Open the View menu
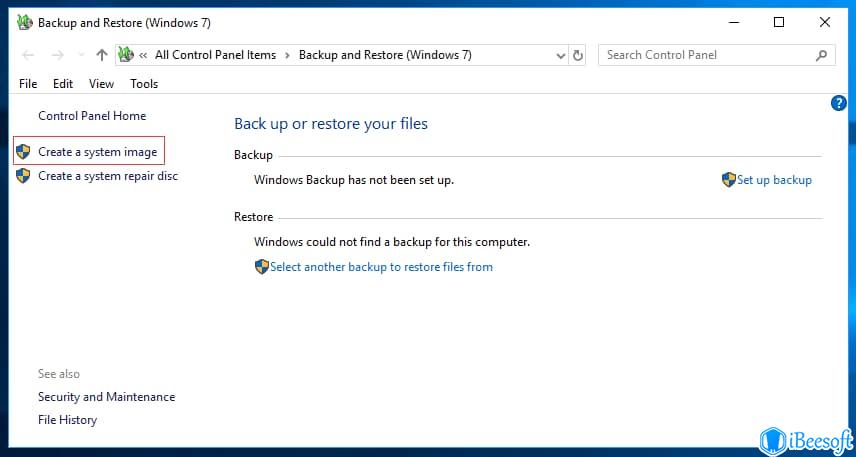Image resolution: width=856 pixels, height=457 pixels. tap(102, 84)
